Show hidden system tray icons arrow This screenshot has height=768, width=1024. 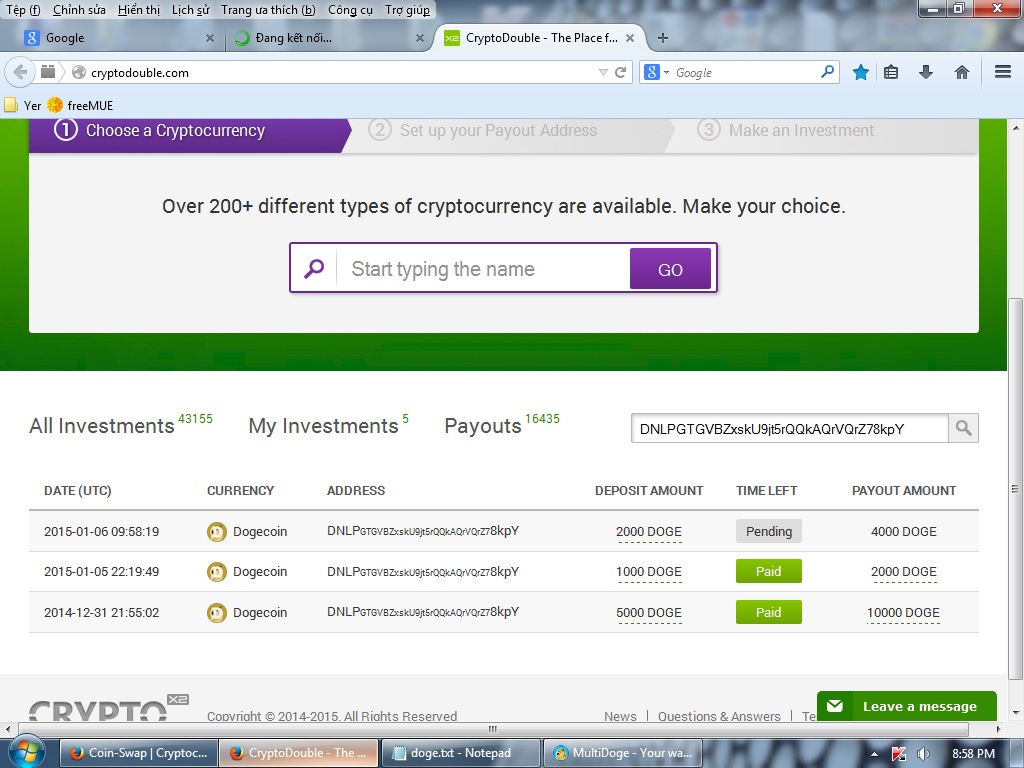coord(874,754)
